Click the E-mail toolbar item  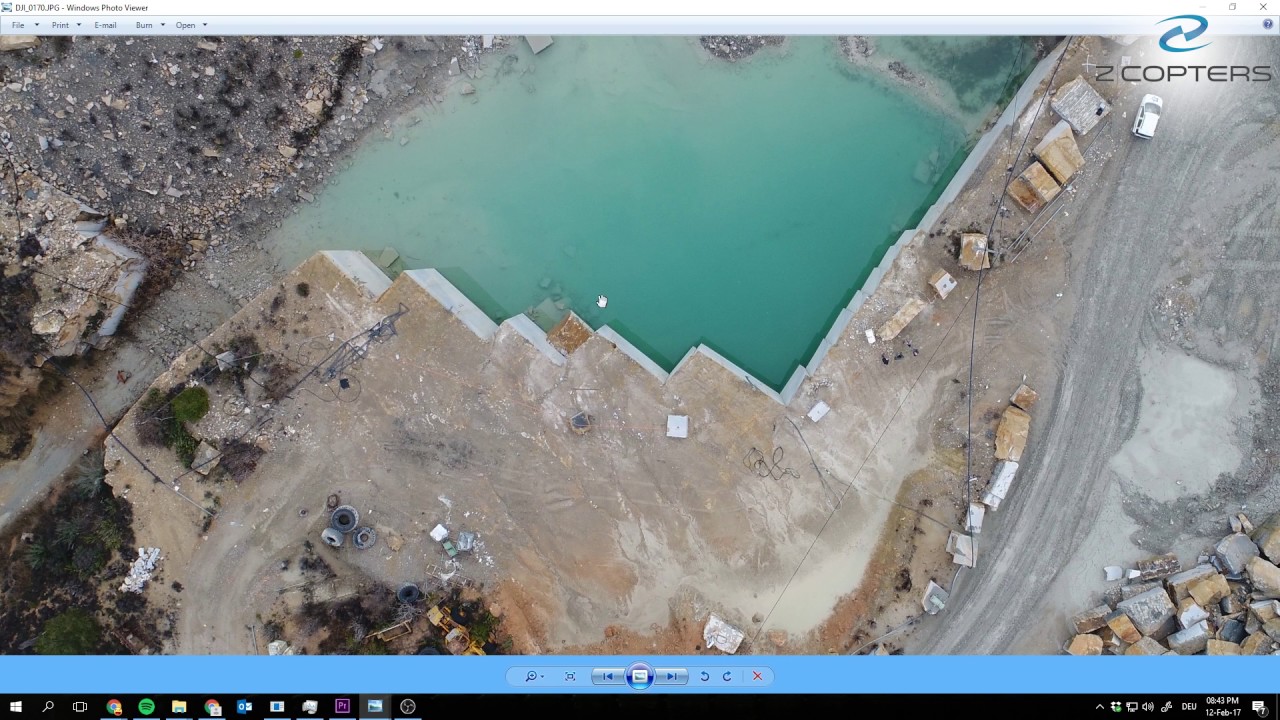pos(105,25)
